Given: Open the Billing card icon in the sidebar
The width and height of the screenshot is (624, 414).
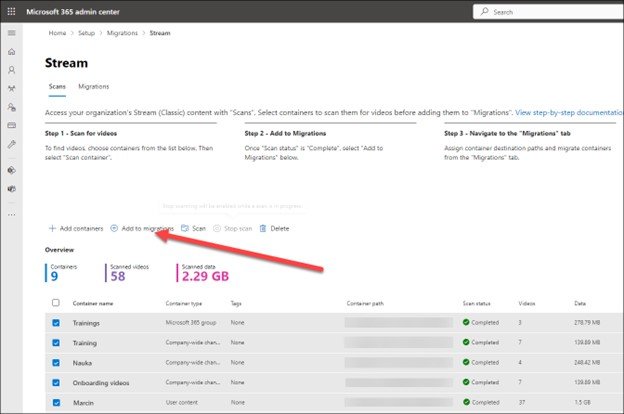Looking at the screenshot, I should (12, 125).
